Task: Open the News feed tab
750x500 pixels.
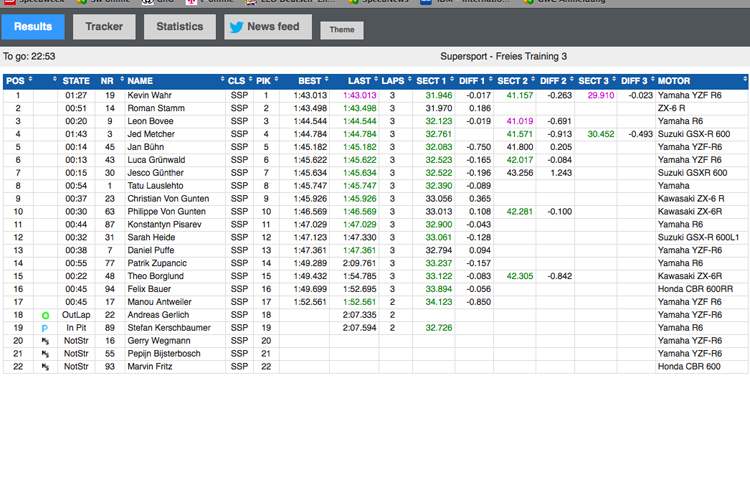Action: tap(263, 27)
